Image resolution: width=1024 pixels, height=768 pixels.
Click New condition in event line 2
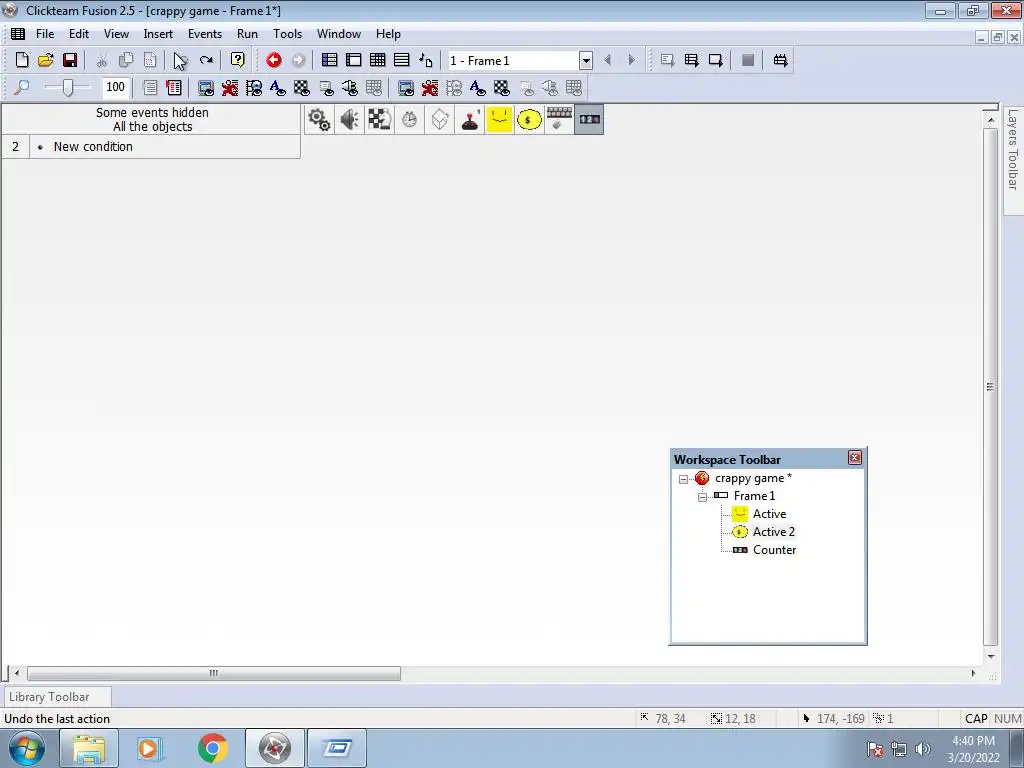coord(93,147)
